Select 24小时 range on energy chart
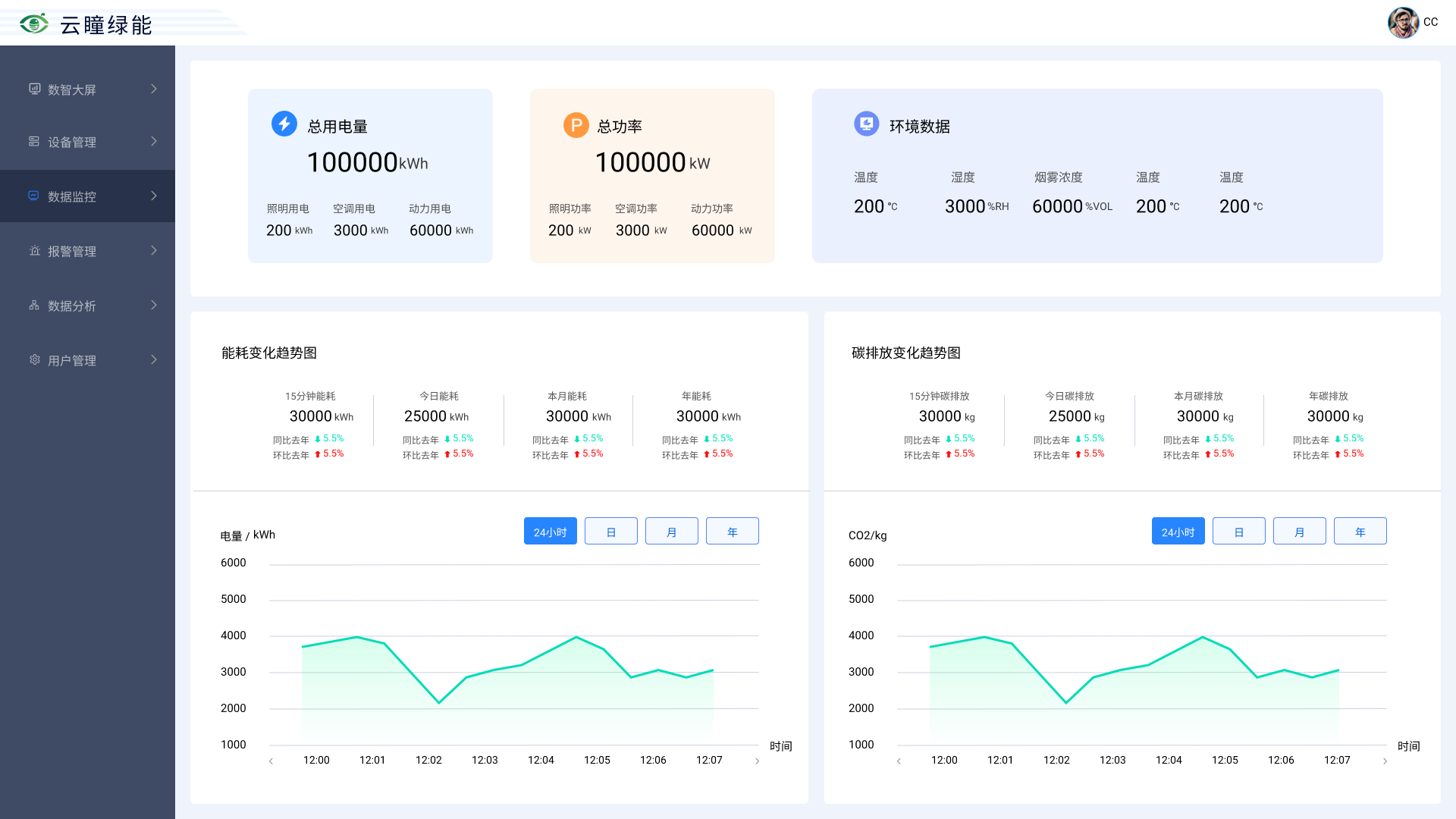 (x=550, y=532)
